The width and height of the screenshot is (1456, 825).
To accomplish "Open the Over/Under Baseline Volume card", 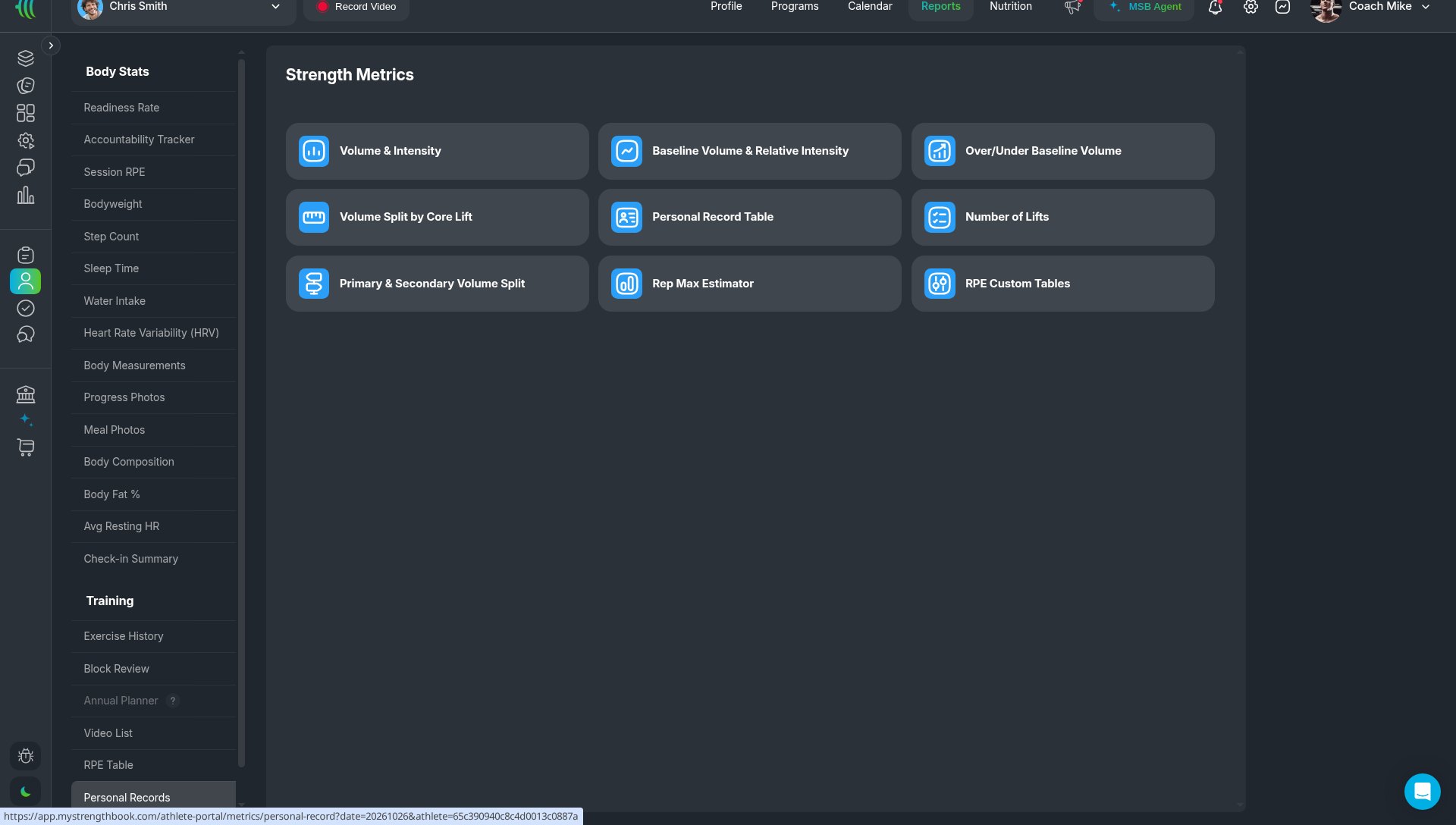I will 1063,151.
